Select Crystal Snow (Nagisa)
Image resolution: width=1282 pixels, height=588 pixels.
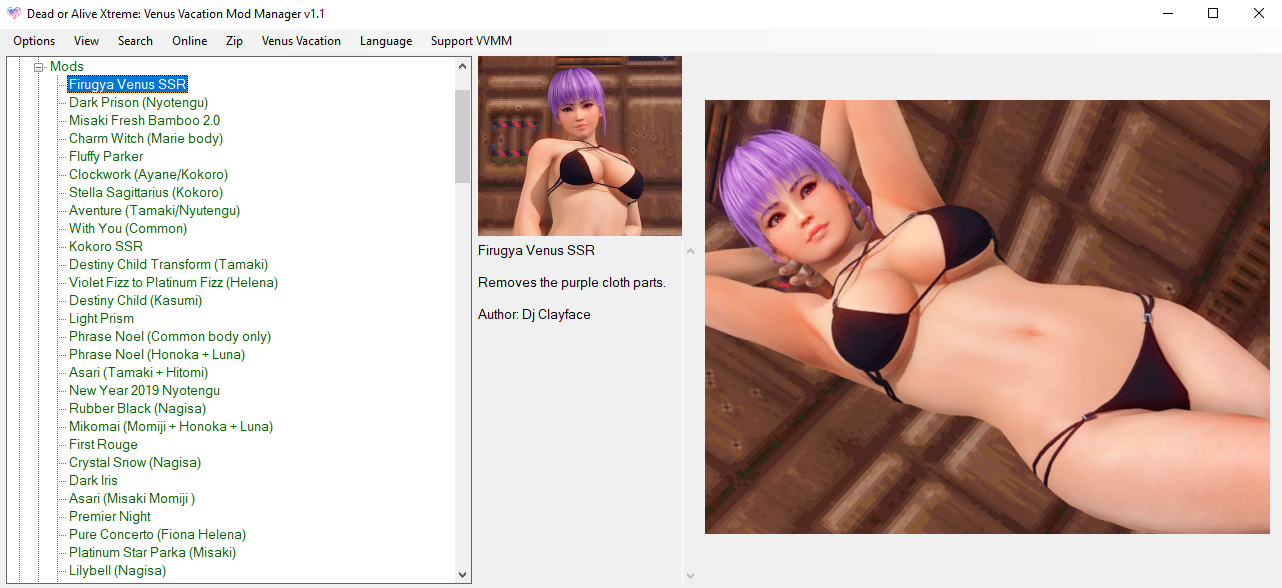135,462
